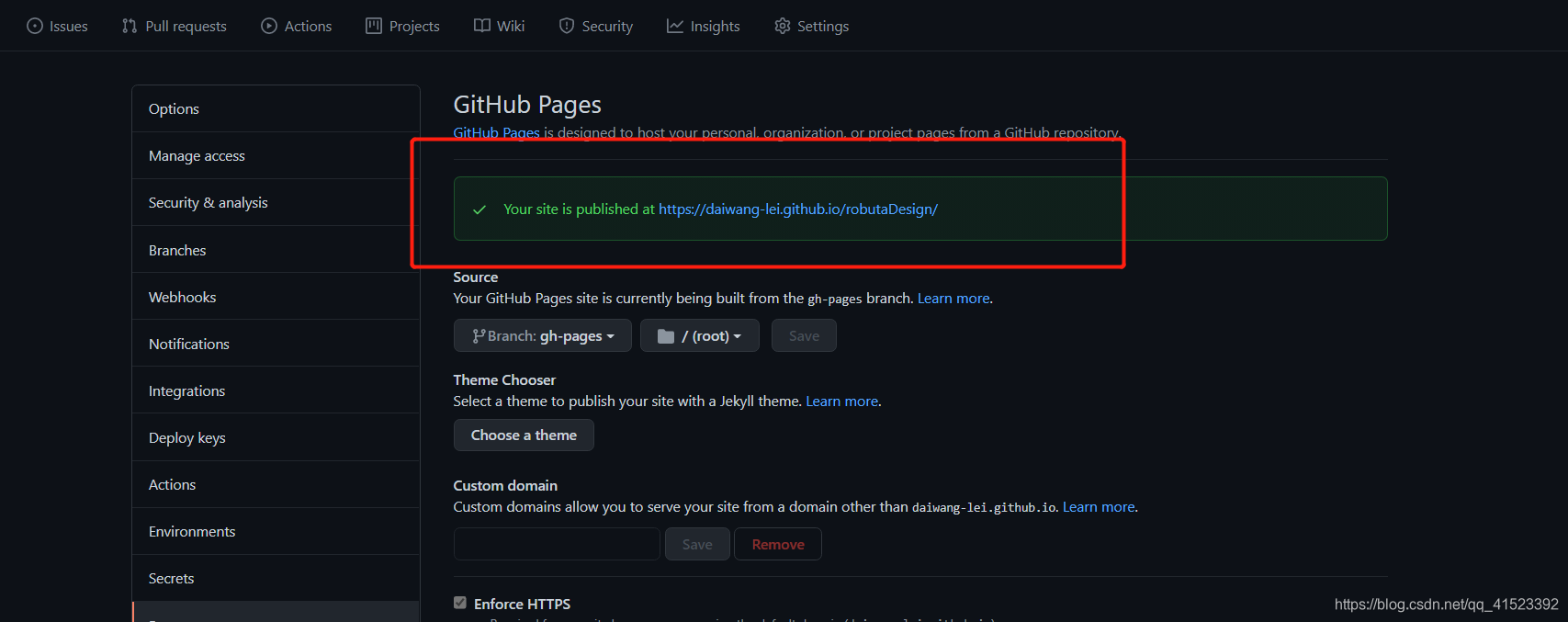The image size is (1568, 622).
Task: Click the Security shield icon
Action: [567, 26]
